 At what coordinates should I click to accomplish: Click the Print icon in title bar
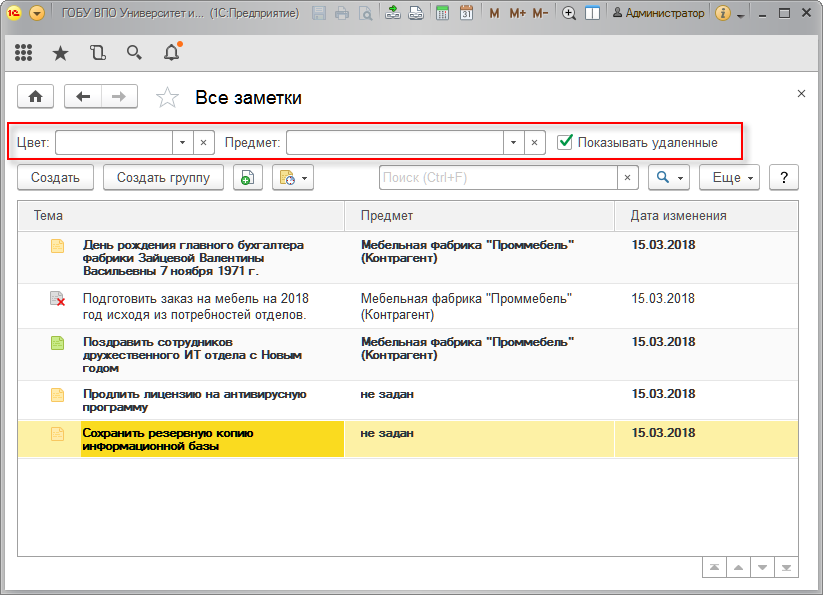(x=342, y=13)
